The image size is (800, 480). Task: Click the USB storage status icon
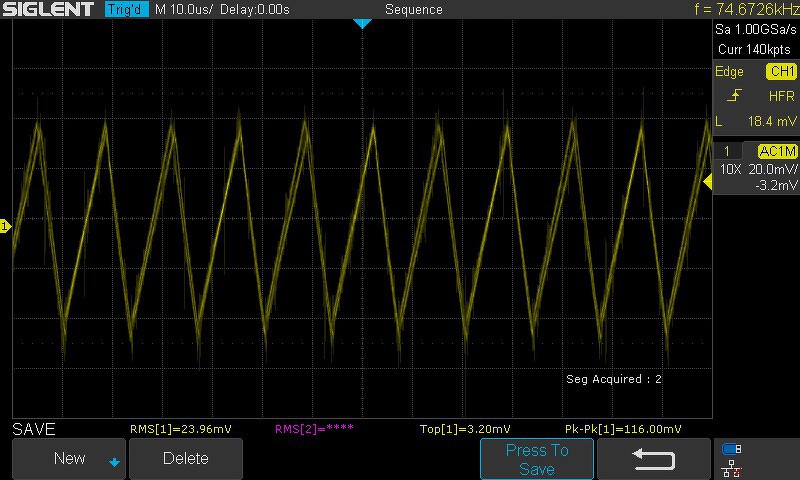pyautogui.click(x=732, y=449)
